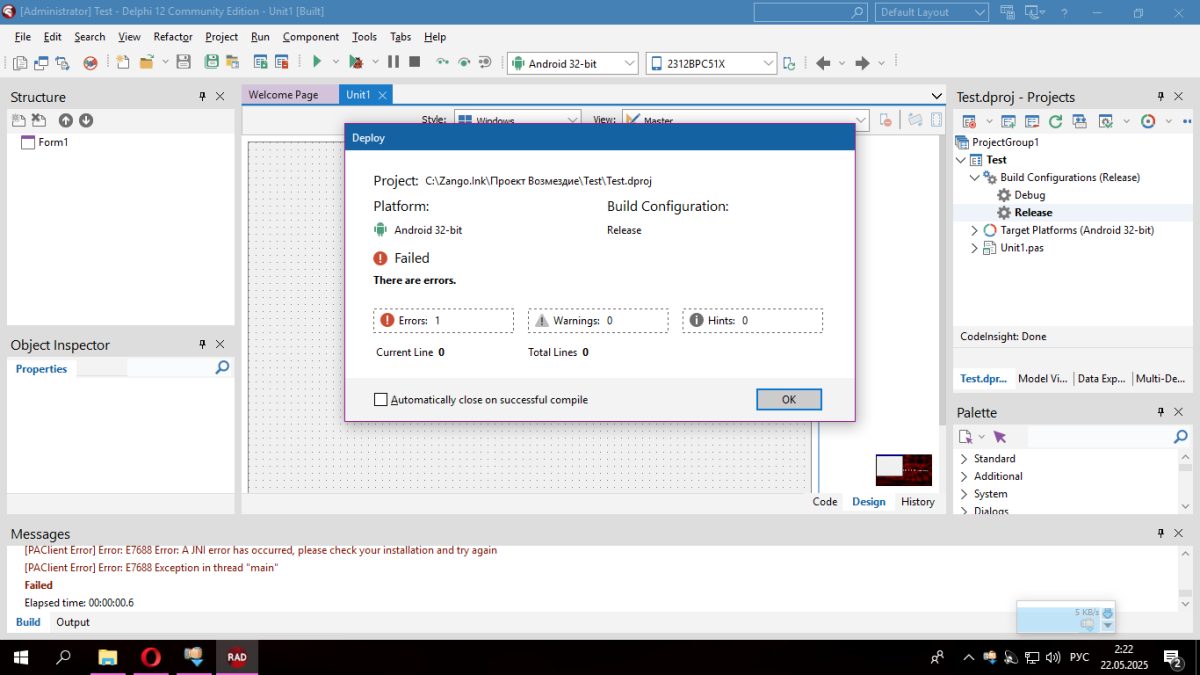The image size is (1200, 675).
Task: Switch to the History tab
Action: (917, 502)
